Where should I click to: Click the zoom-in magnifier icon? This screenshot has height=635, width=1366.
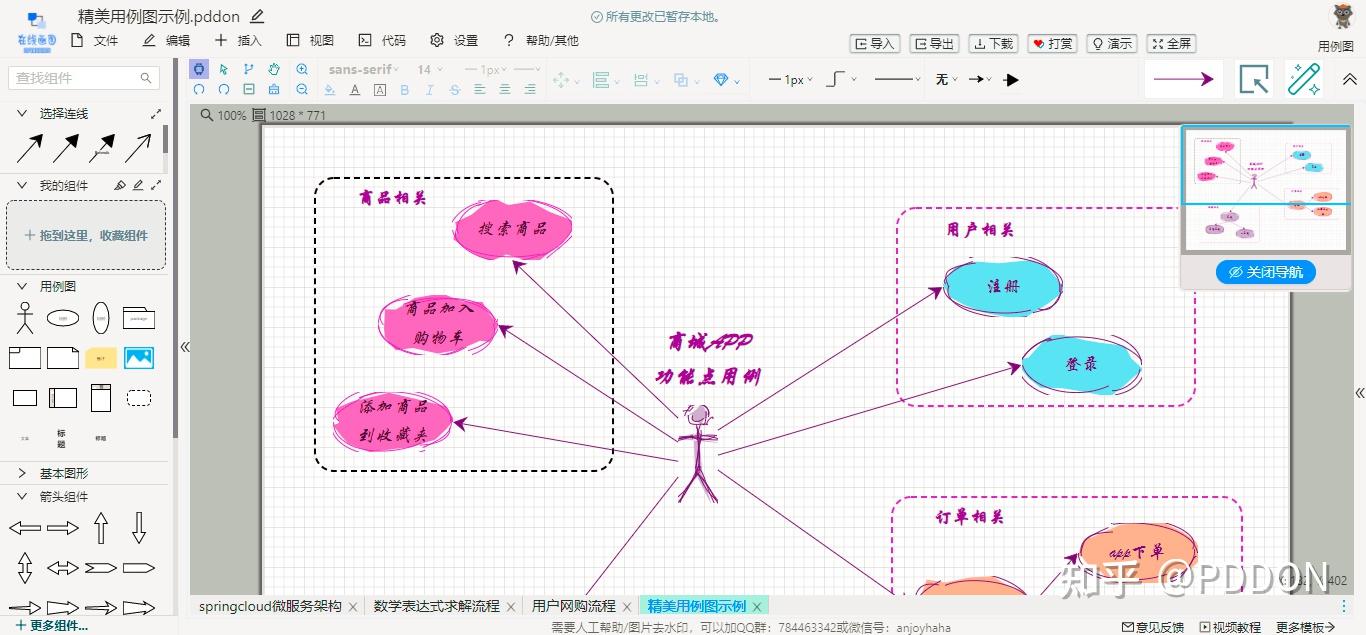[302, 69]
